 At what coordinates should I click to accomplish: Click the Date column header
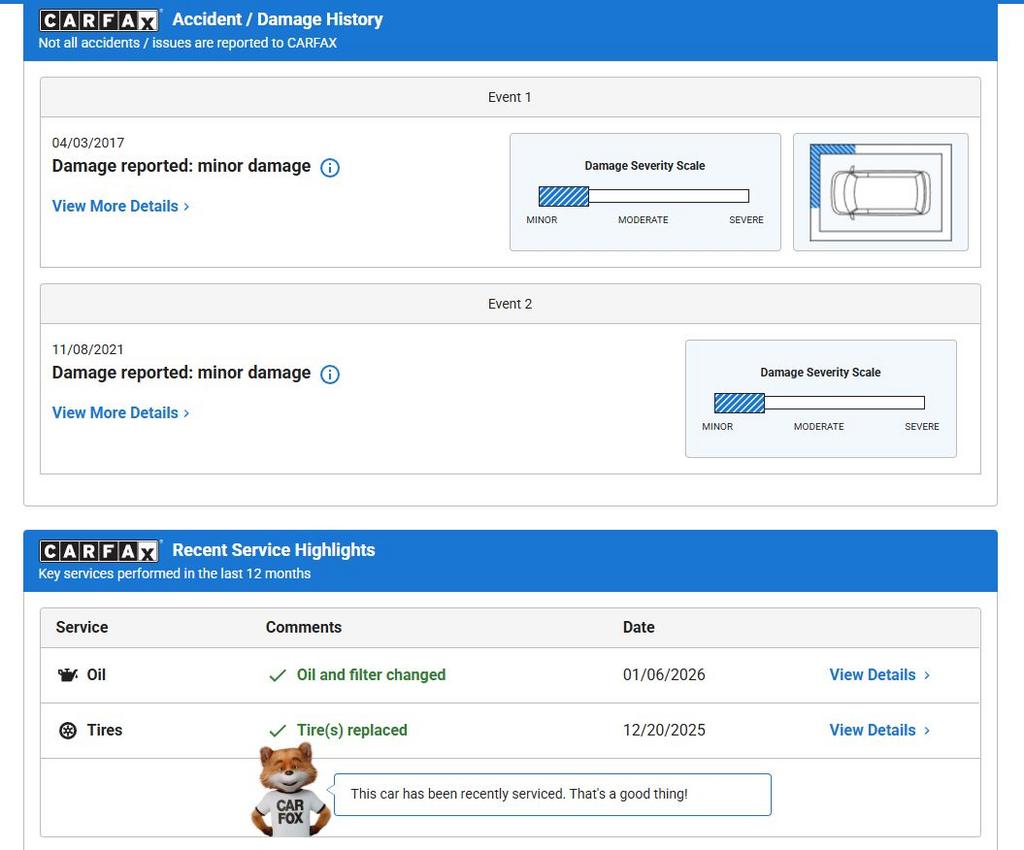pyautogui.click(x=639, y=627)
